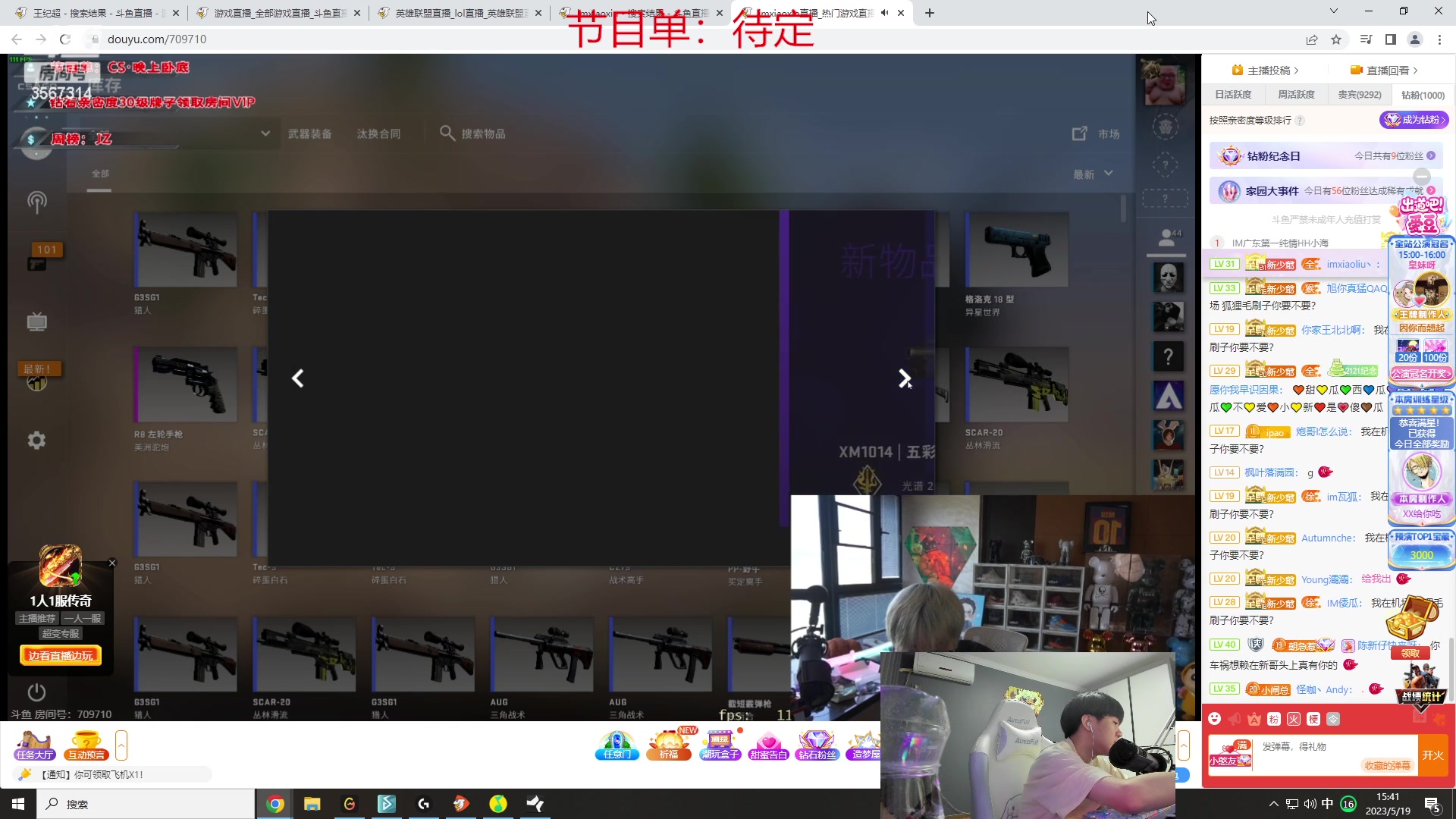
Task: Click the power icon in game sidebar
Action: (x=36, y=692)
